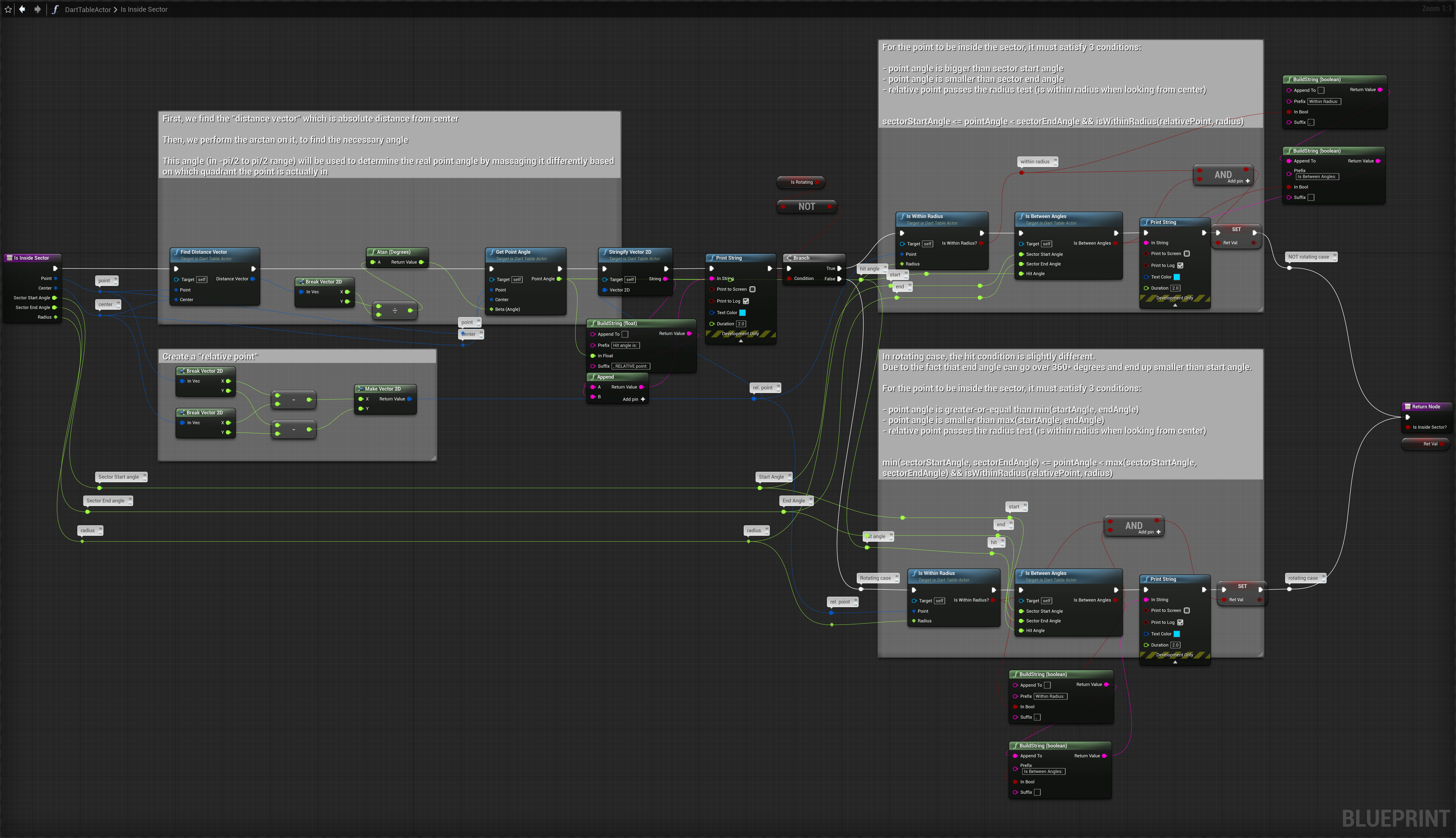Click the function icon before DartTableActor breadcrumb
This screenshot has height=838, width=1456.
coord(55,9)
